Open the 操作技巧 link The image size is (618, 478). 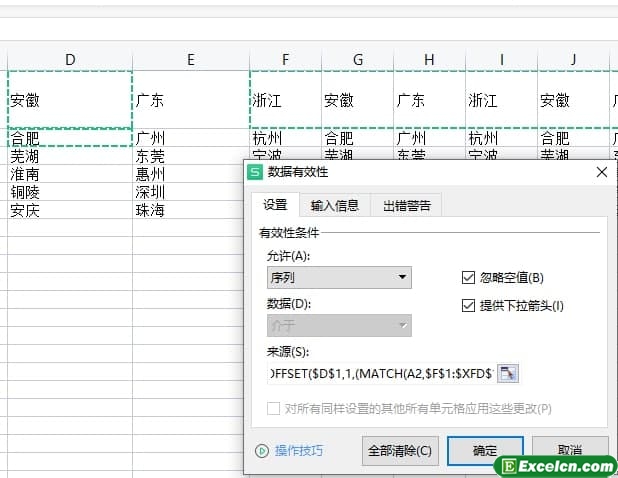299,451
